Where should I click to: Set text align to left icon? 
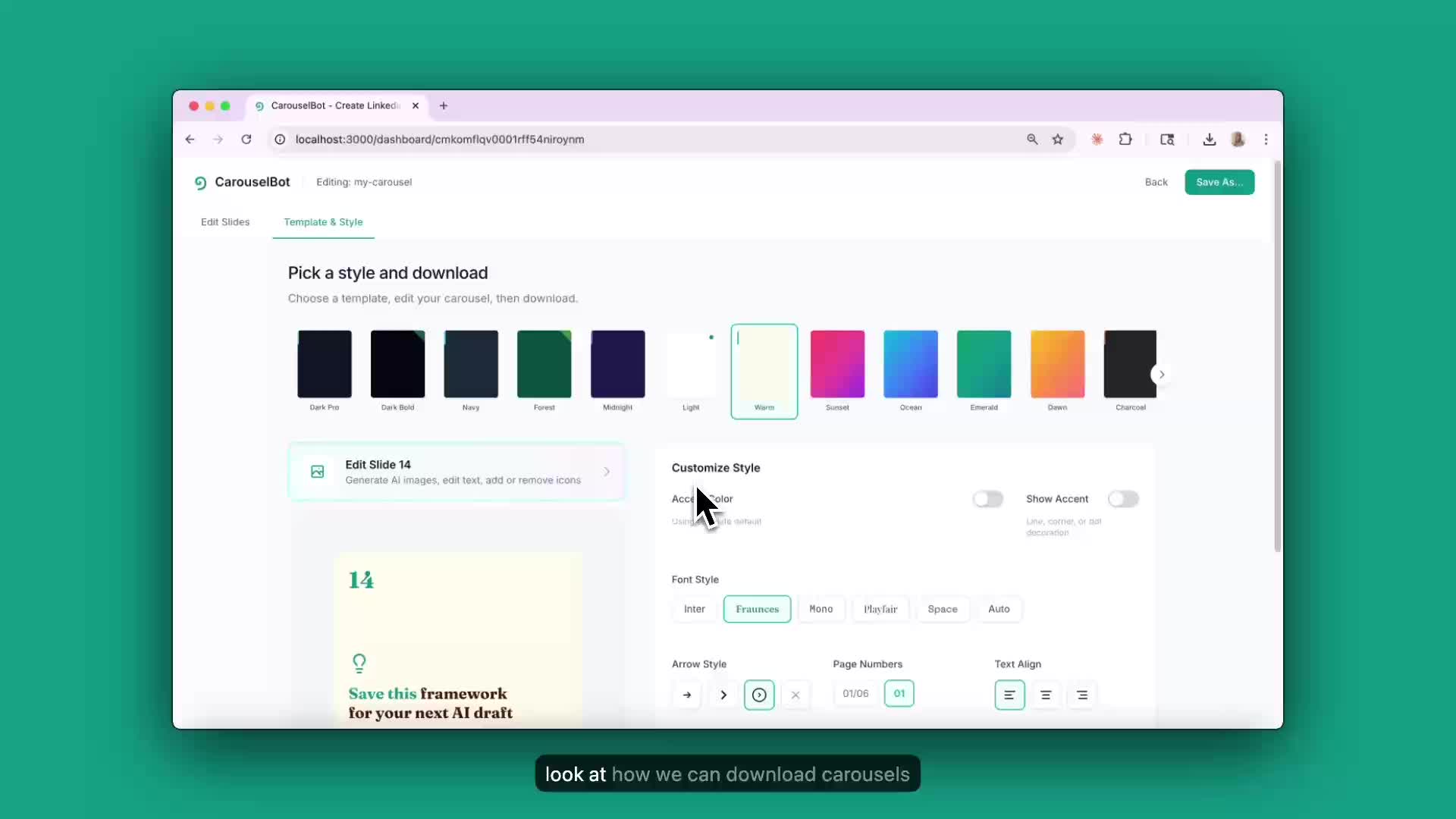[x=1009, y=695]
